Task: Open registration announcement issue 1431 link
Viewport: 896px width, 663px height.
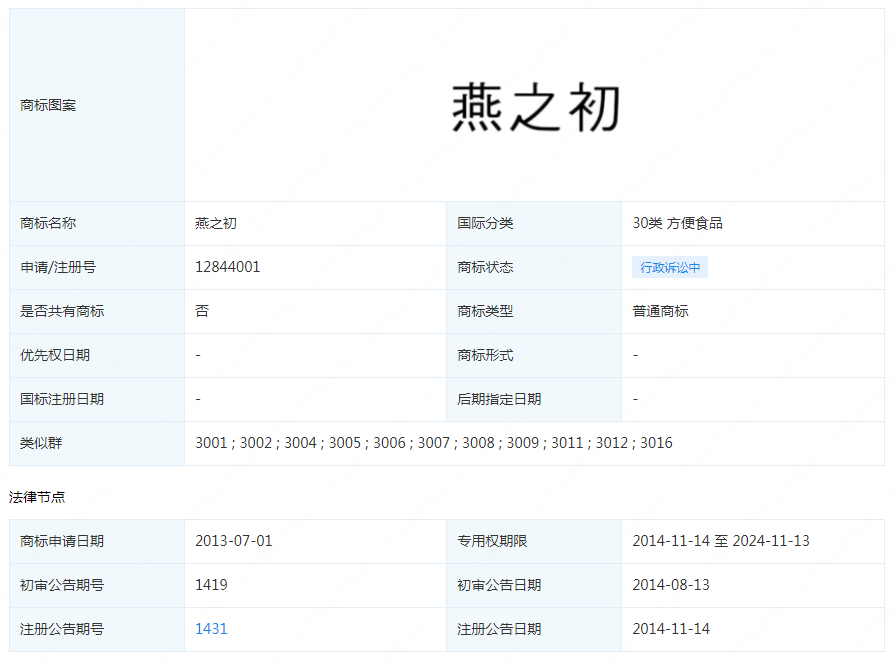Action: 211,629
